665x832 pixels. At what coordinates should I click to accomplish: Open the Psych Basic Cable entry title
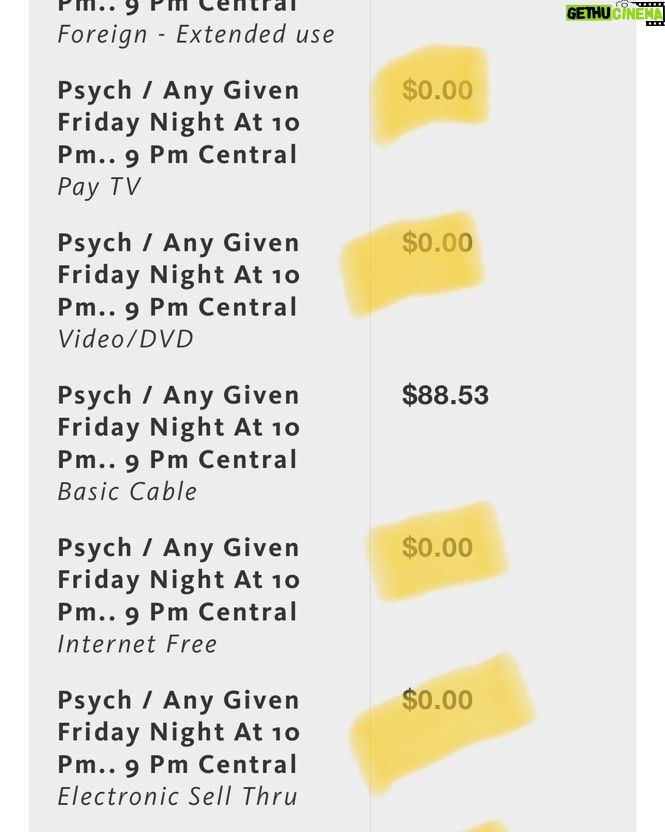click(179, 427)
